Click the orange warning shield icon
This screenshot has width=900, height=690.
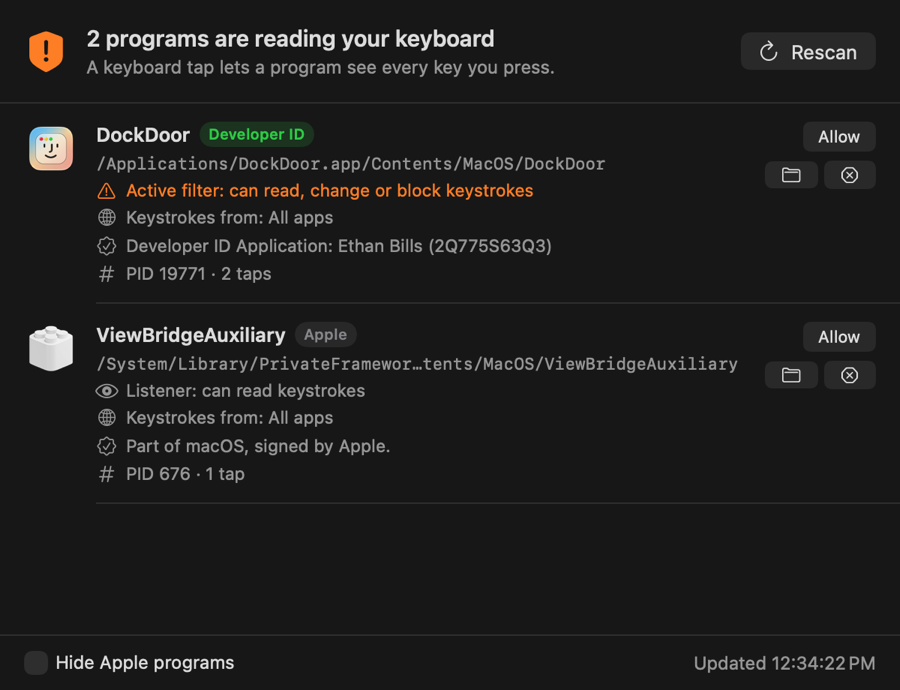(x=46, y=52)
